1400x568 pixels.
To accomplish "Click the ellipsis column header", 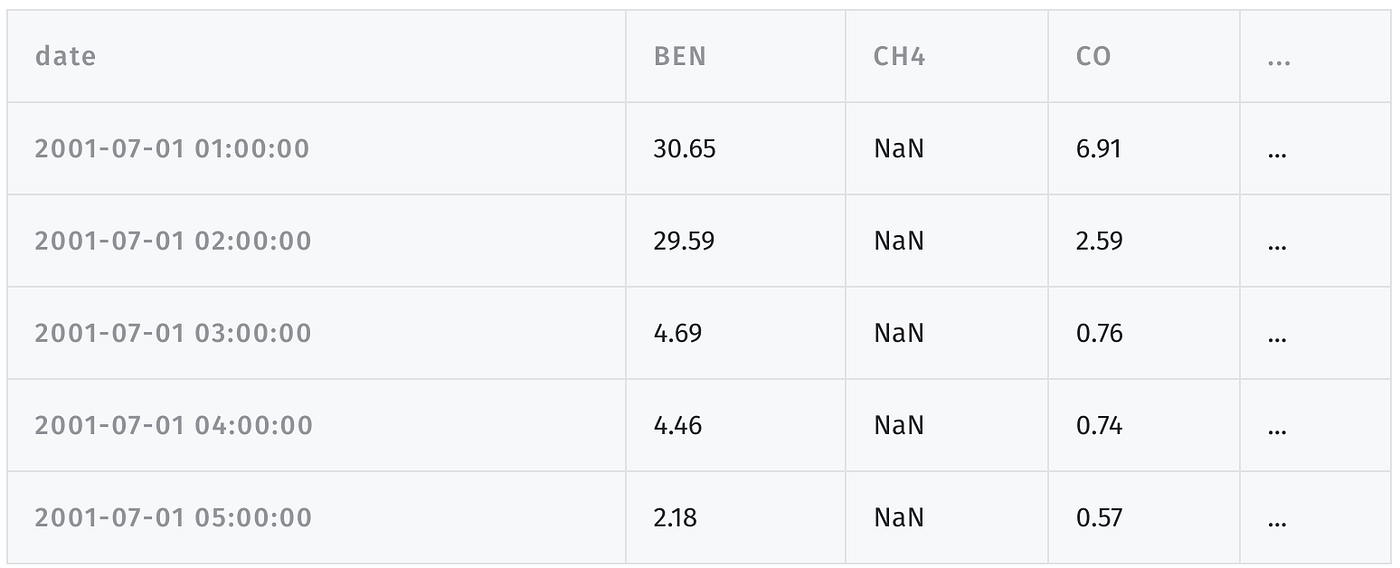I will click(x=1278, y=58).
